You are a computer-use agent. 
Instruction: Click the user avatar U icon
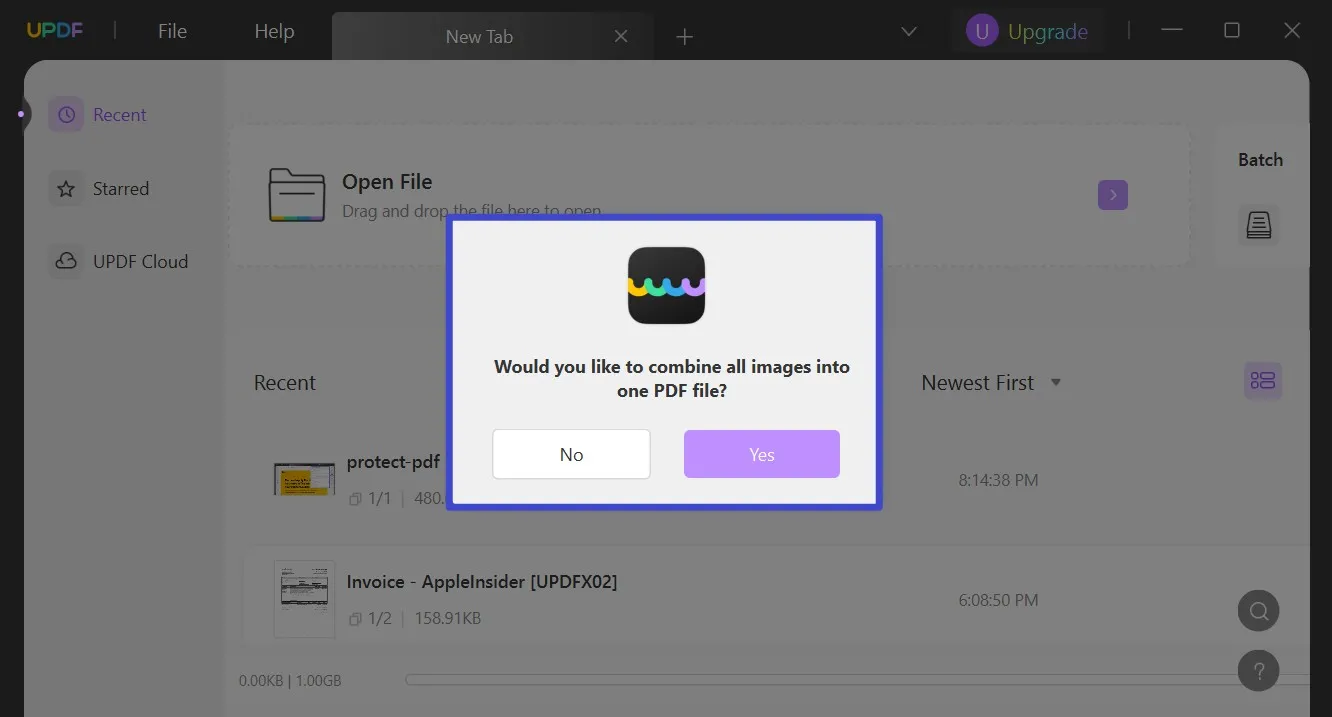[982, 31]
